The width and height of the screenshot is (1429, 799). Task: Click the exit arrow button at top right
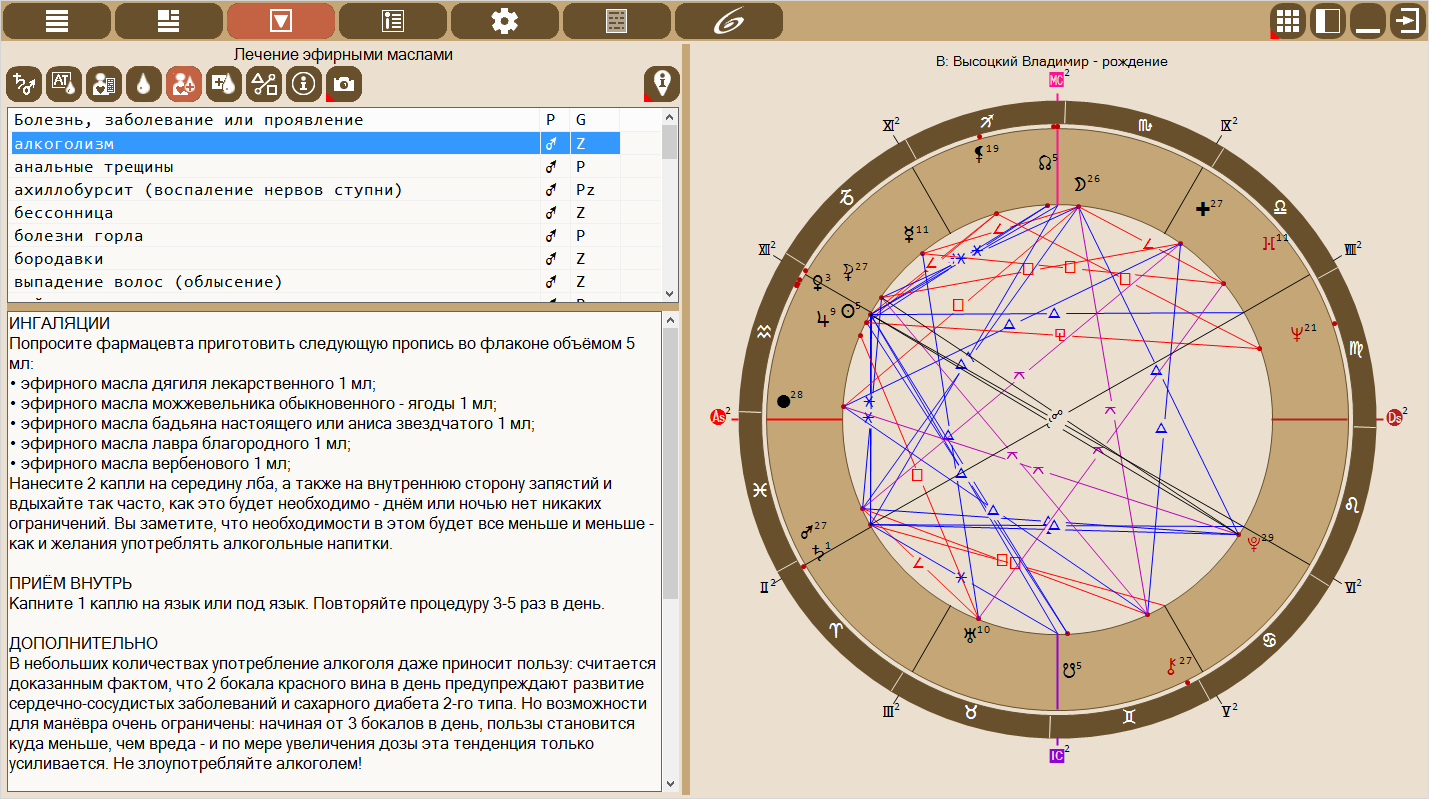click(1408, 21)
